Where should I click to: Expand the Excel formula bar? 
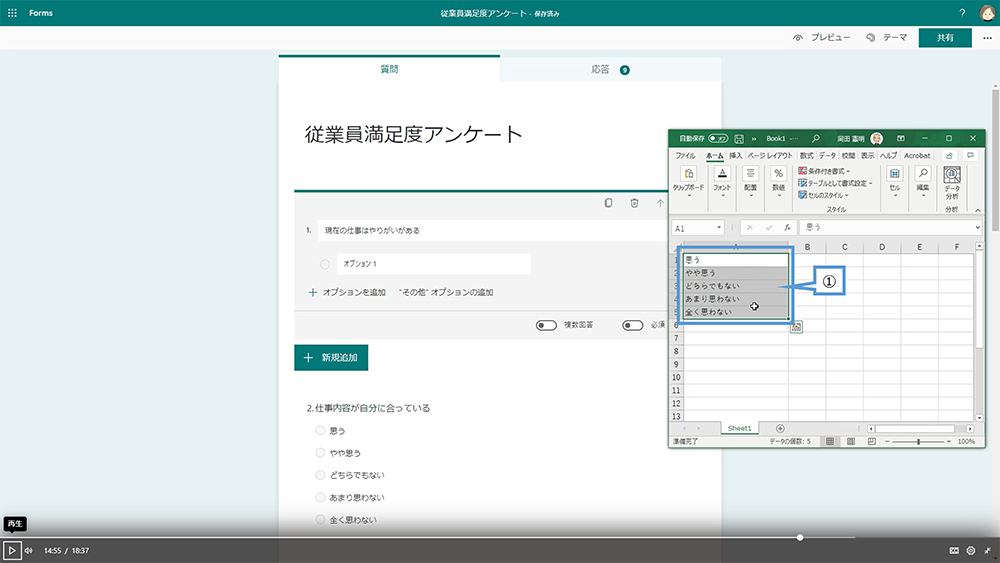[978, 228]
